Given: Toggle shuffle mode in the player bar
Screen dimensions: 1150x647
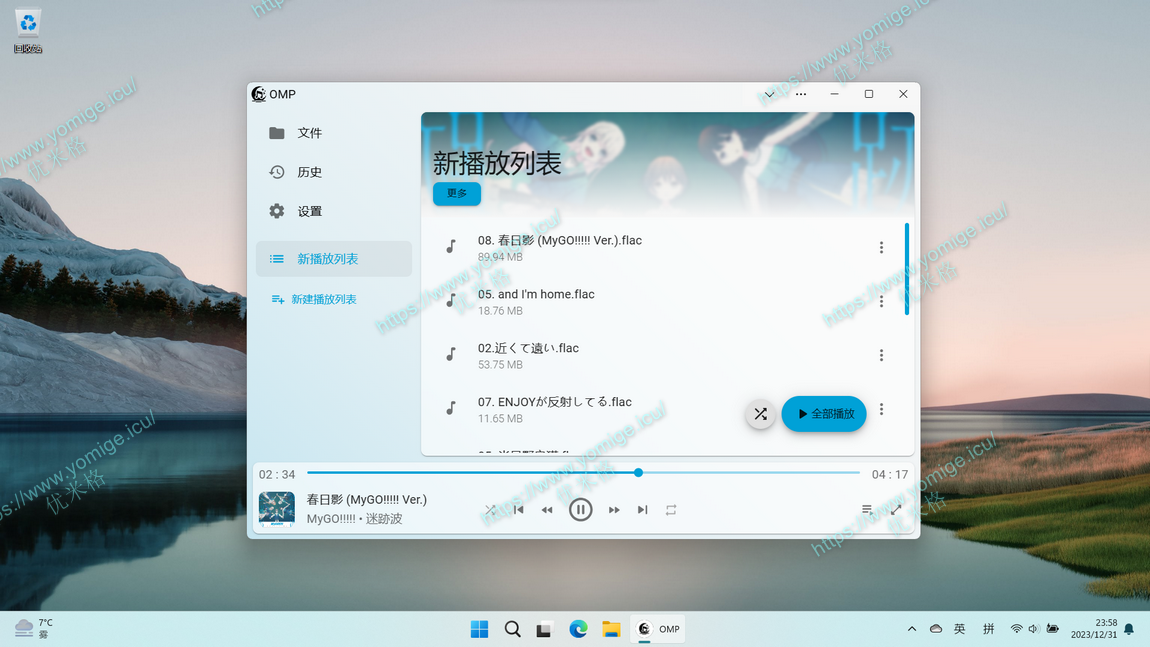Looking at the screenshot, I should [490, 510].
